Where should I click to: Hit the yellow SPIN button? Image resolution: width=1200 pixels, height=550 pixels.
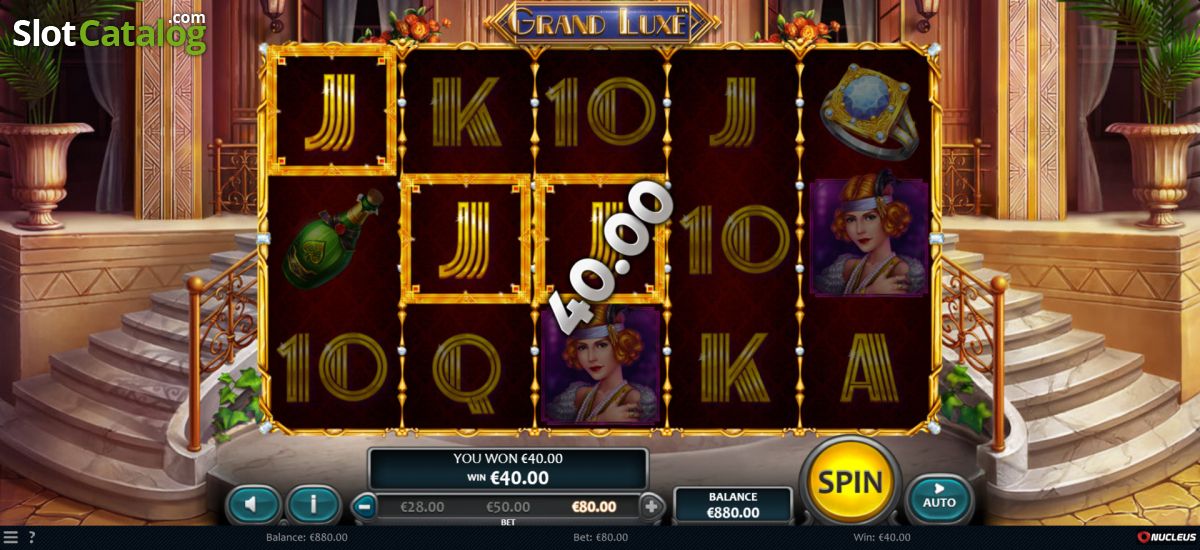coord(851,482)
